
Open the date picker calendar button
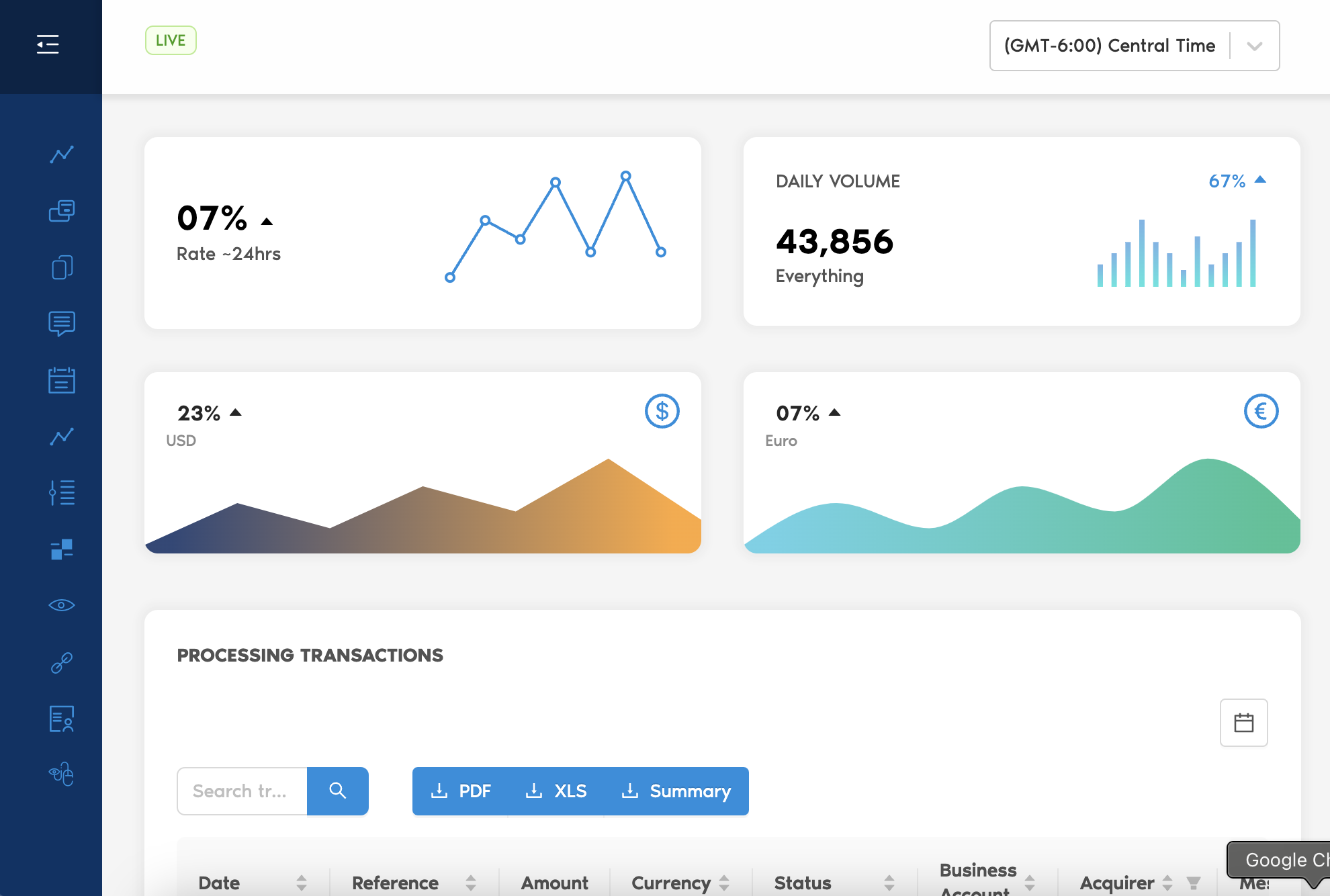coord(1243,723)
